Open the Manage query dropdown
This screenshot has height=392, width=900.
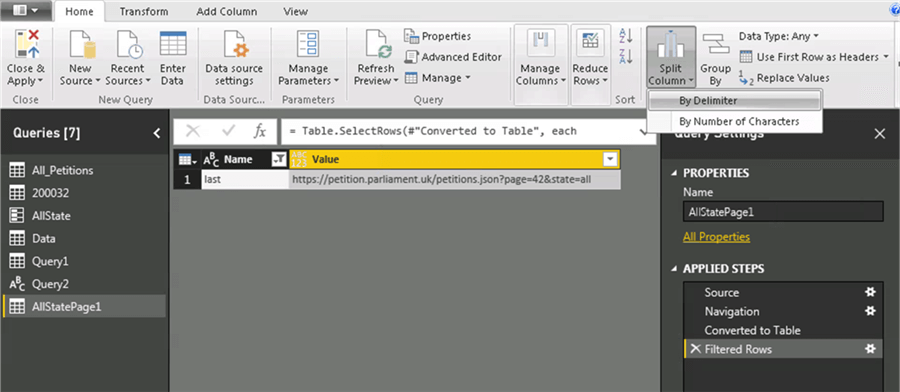coord(438,77)
